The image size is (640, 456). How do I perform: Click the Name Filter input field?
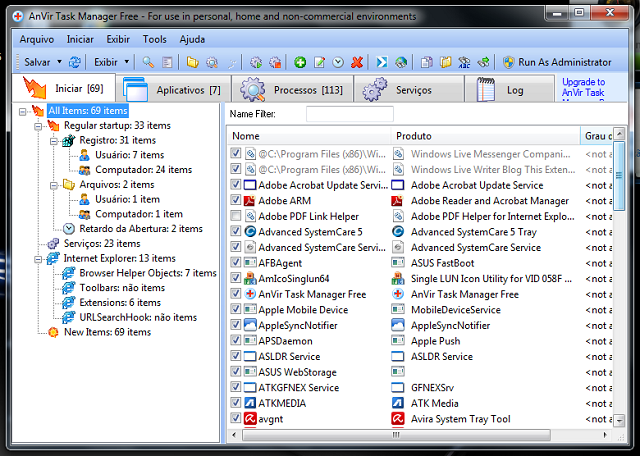(350, 114)
